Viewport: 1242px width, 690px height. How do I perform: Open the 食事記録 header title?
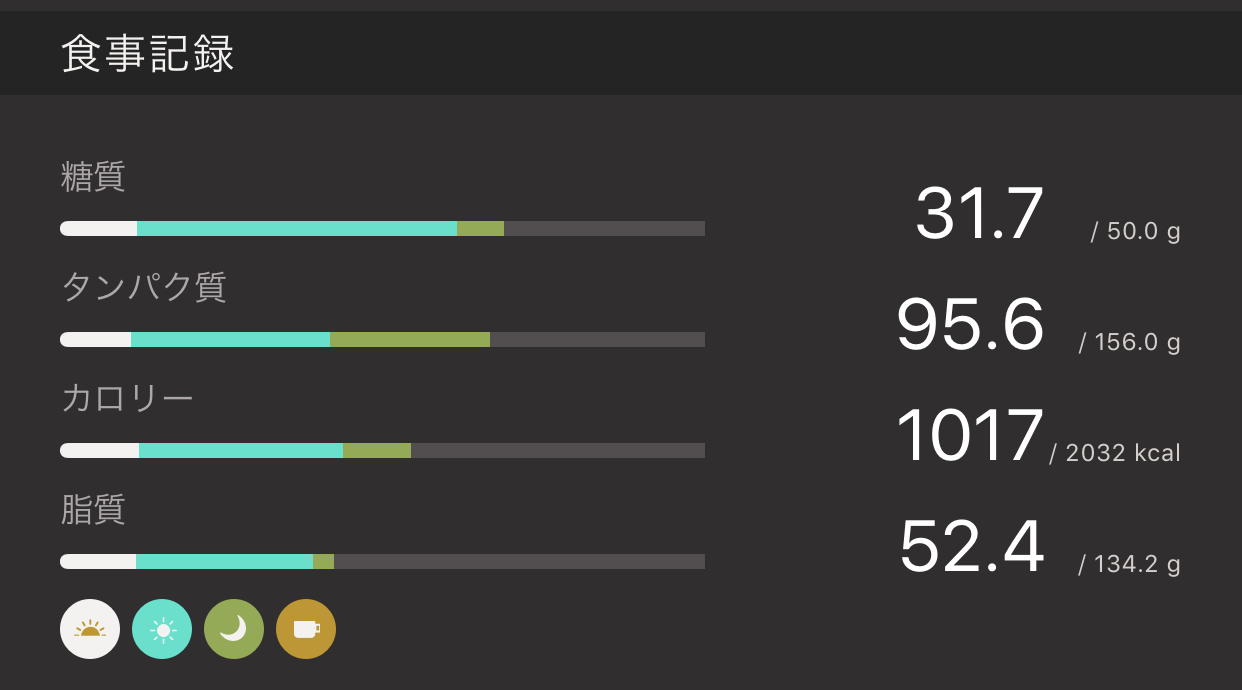pyautogui.click(x=148, y=54)
